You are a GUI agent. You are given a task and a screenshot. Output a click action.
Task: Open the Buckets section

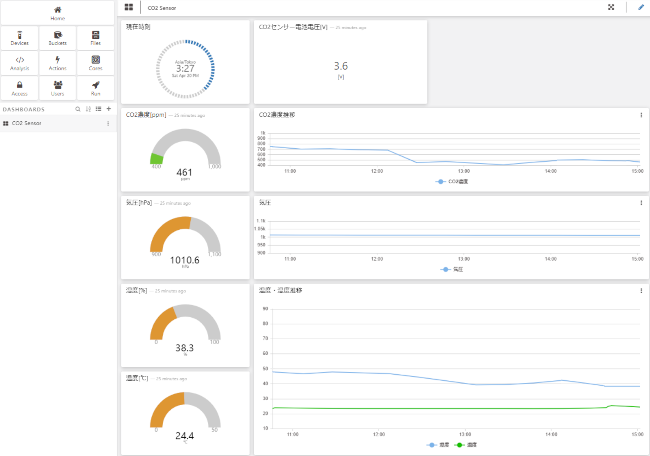click(58, 38)
